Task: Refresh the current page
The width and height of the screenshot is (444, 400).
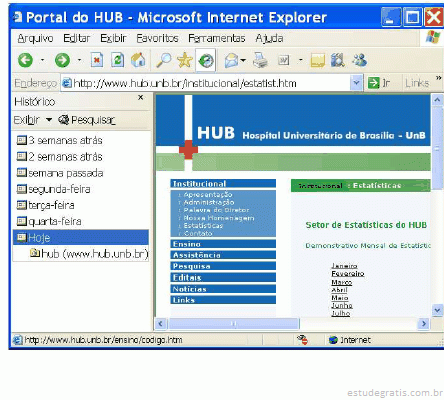Action: coord(117,60)
